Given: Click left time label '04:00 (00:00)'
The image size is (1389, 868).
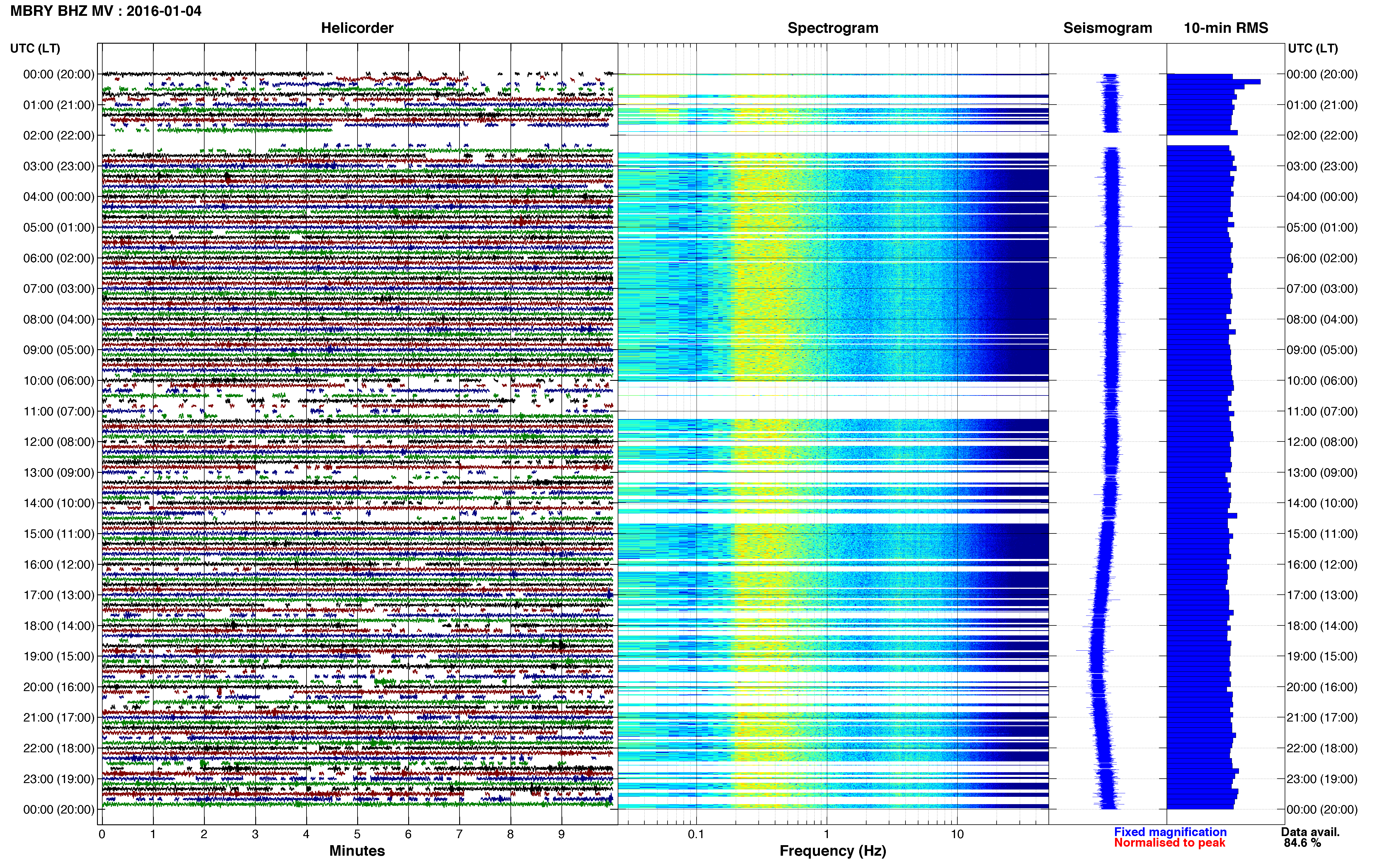Looking at the screenshot, I should 59,197.
